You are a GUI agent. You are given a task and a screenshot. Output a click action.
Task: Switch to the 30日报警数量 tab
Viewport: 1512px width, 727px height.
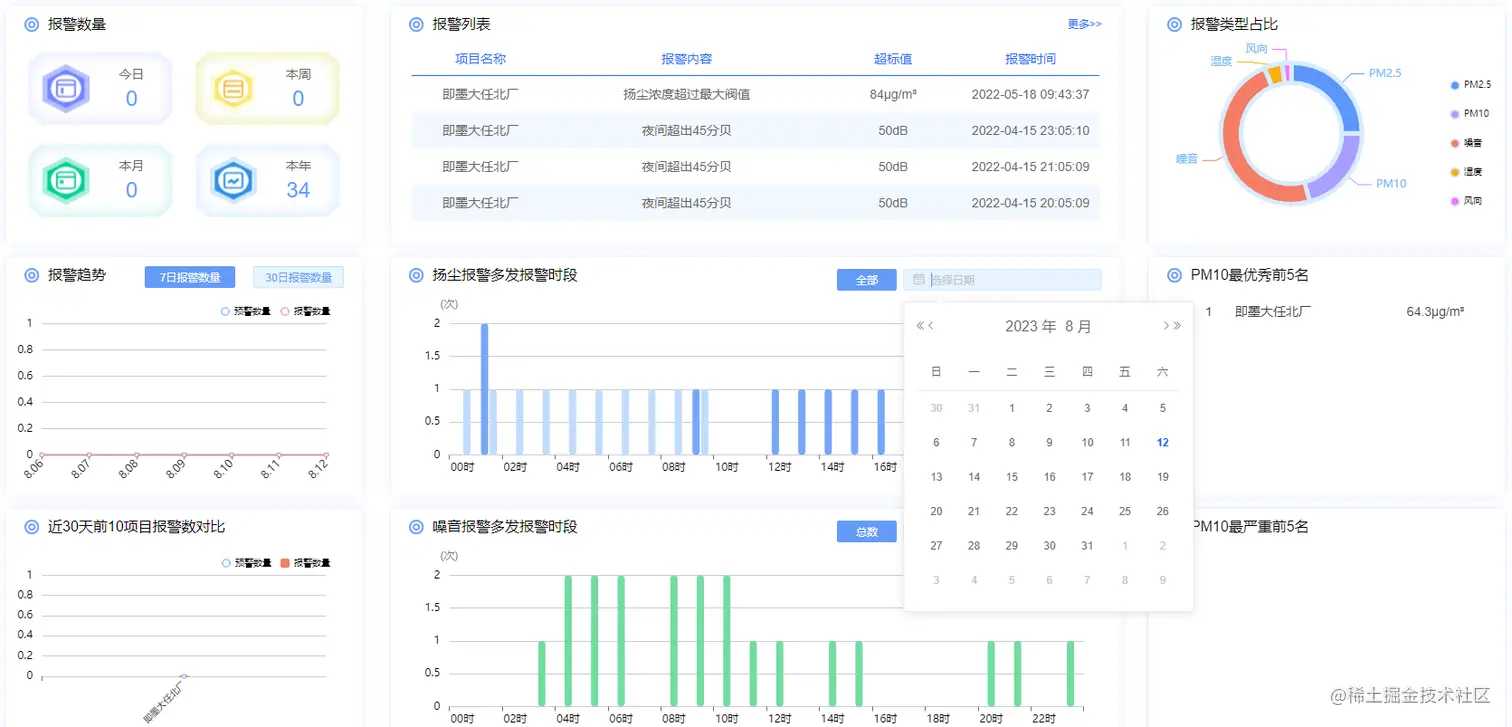point(297,276)
